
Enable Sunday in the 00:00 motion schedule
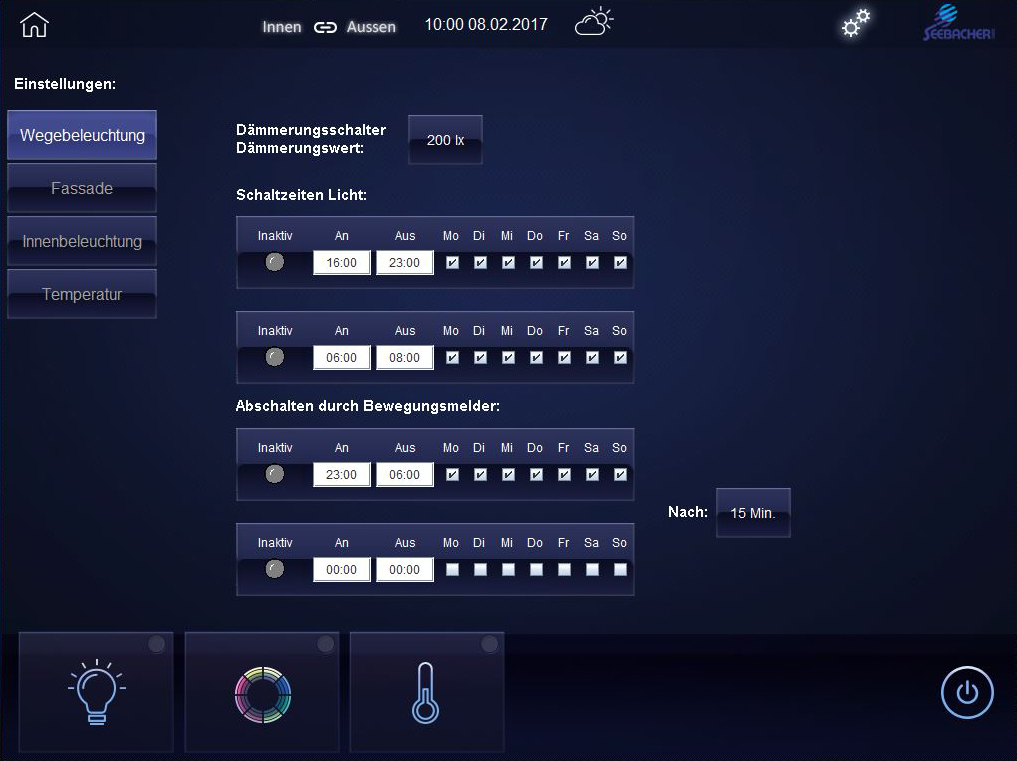[620, 569]
